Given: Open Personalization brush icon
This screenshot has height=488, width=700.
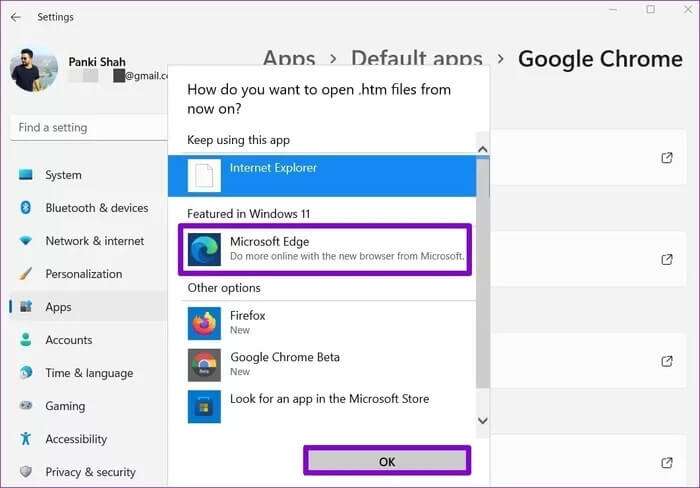Looking at the screenshot, I should (x=26, y=274).
